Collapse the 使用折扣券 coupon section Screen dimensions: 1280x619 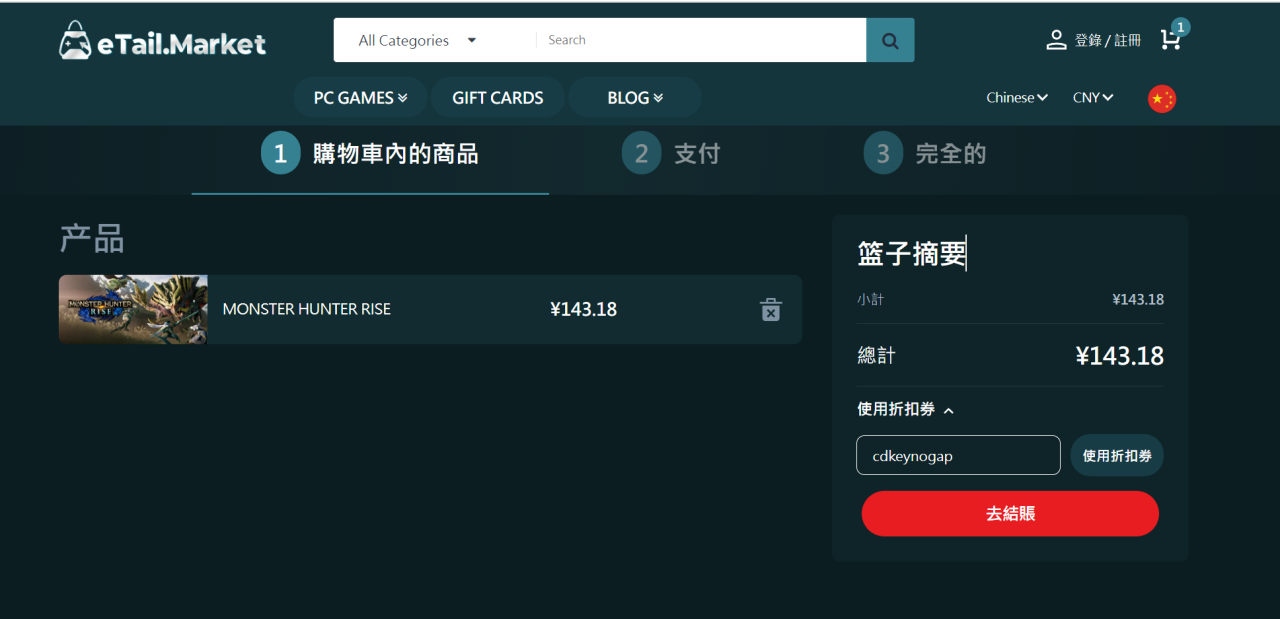906,409
